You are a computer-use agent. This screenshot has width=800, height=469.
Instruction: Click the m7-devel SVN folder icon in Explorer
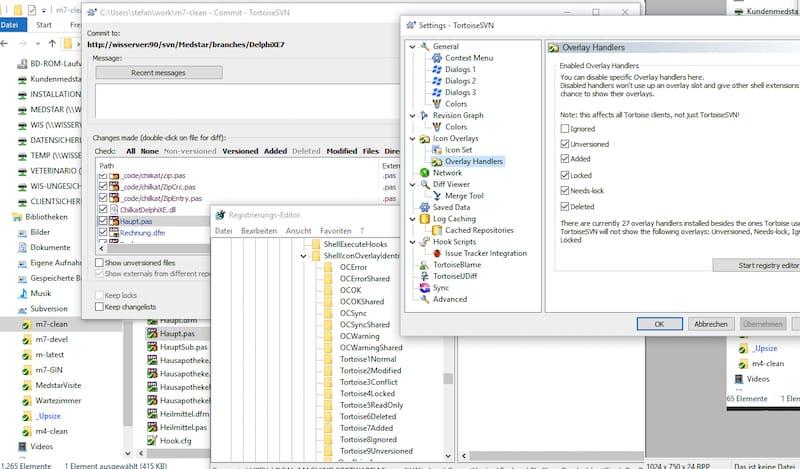click(x=26, y=339)
